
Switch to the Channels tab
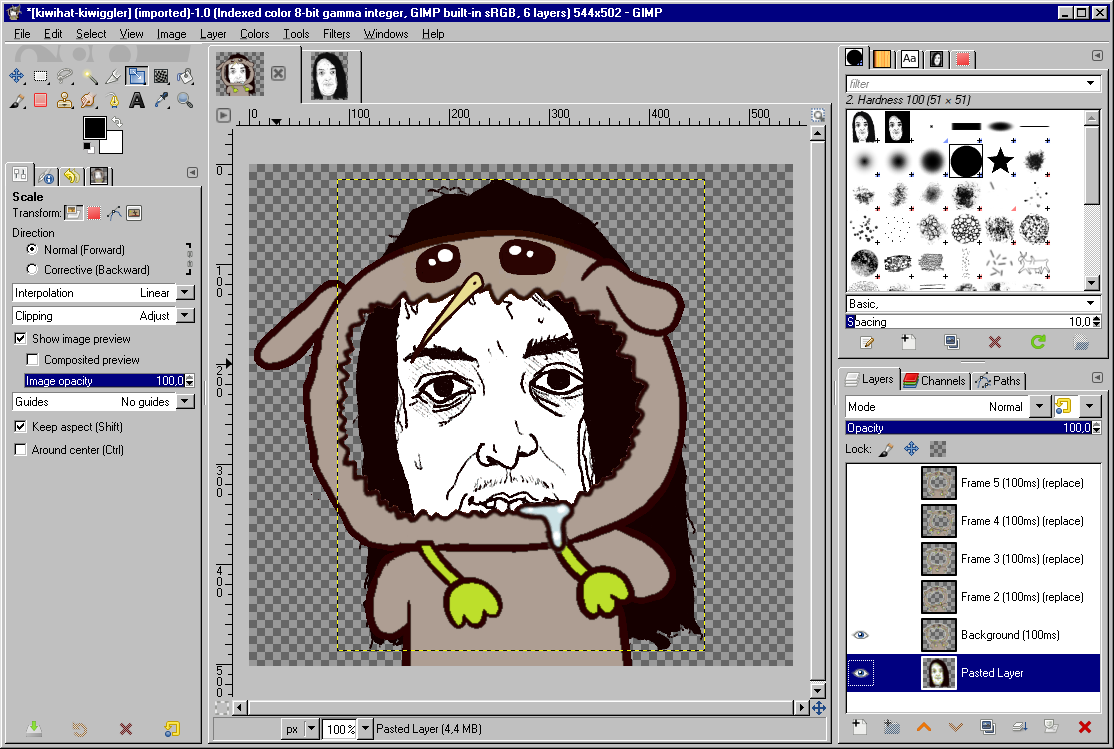tap(934, 380)
